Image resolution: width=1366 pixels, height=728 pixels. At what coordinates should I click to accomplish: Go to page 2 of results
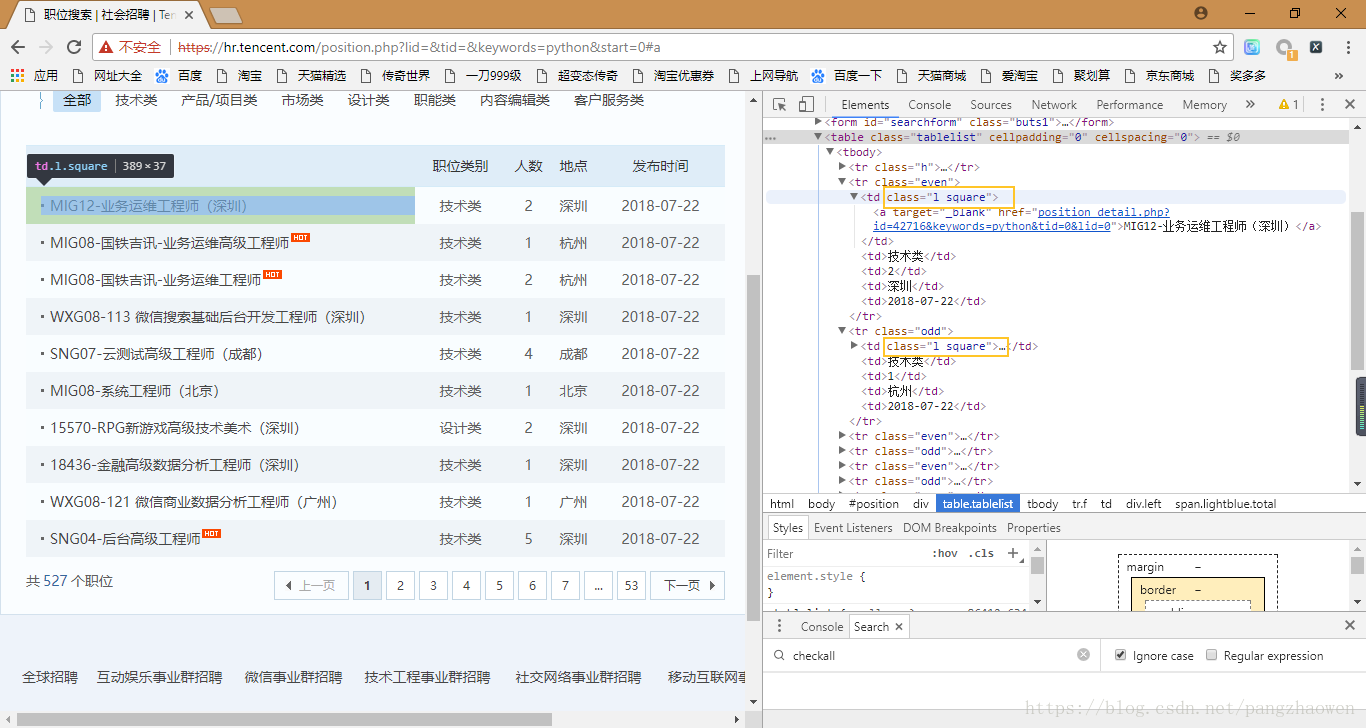(x=400, y=585)
